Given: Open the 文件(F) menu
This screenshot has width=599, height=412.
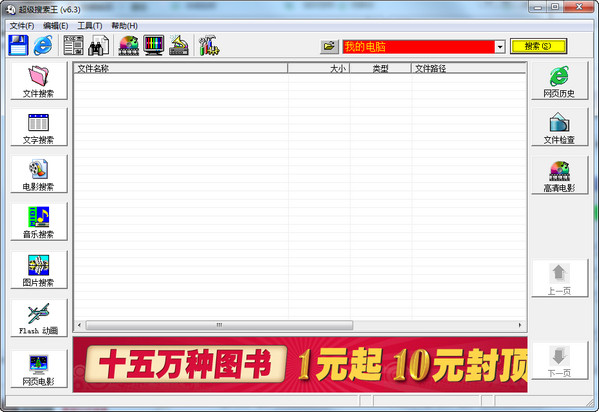Looking at the screenshot, I should pyautogui.click(x=22, y=26).
